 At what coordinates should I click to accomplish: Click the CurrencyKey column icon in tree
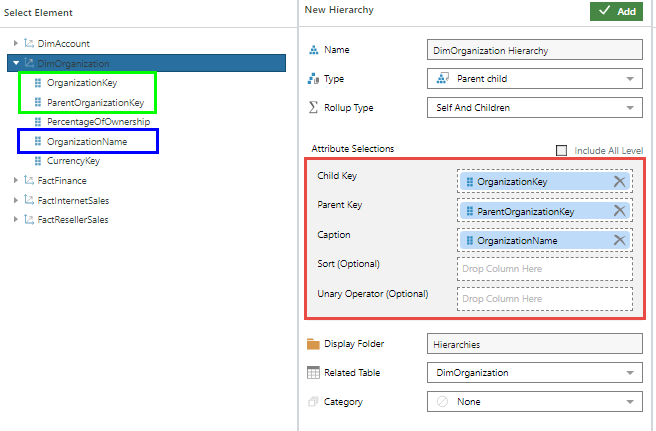(39, 160)
